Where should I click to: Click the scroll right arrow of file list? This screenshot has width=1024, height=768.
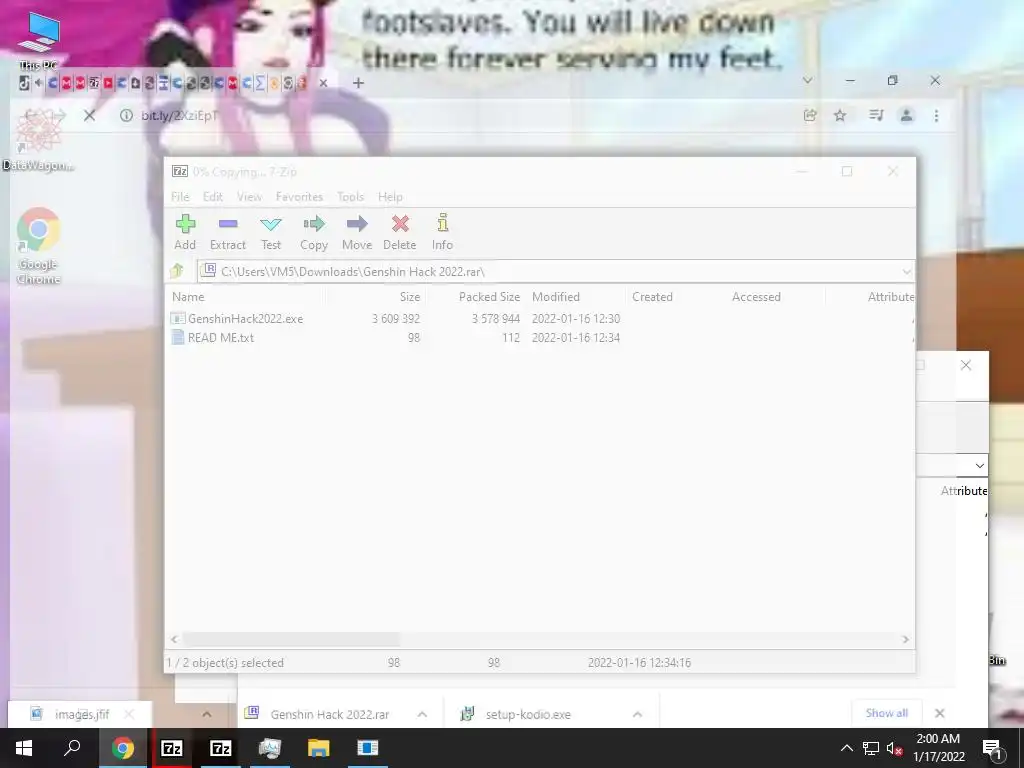[x=905, y=639]
